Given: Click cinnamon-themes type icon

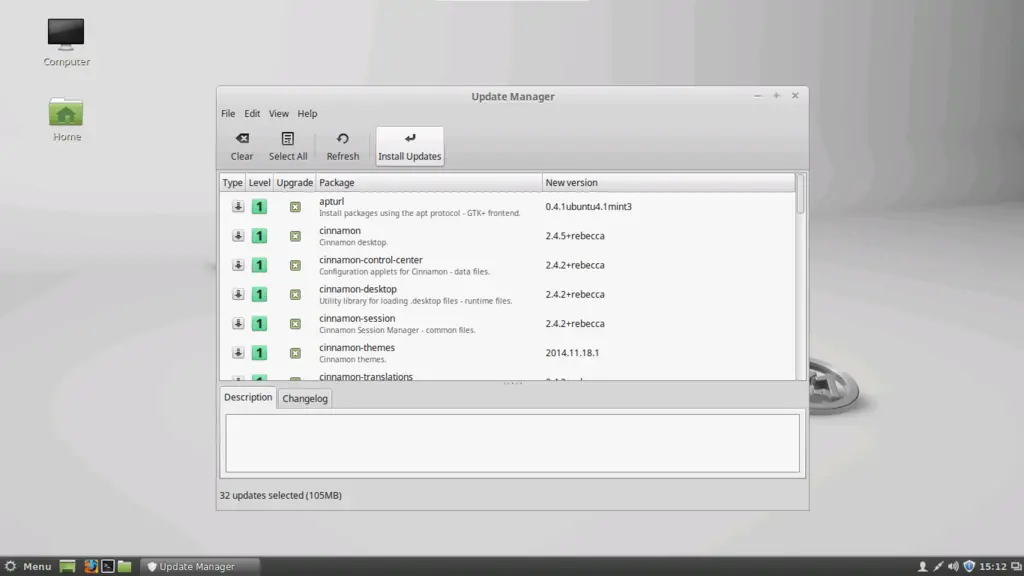Looking at the screenshot, I should tap(238, 353).
